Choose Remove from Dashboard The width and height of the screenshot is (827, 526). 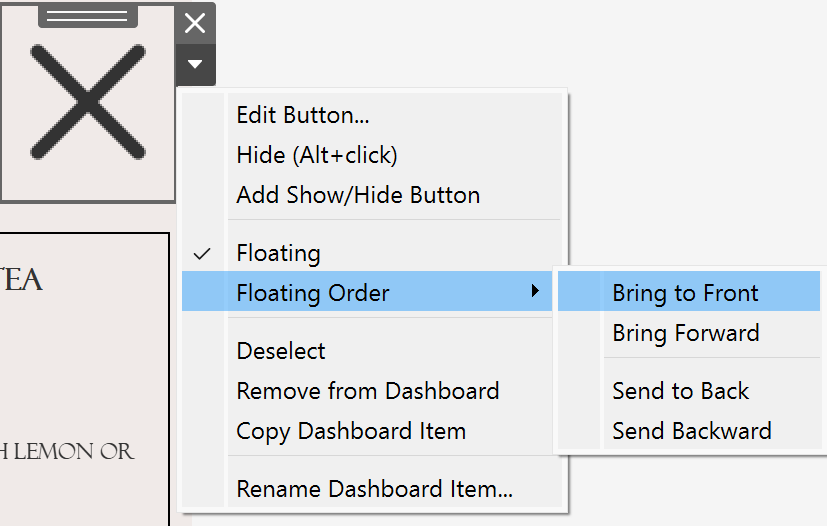[367, 391]
